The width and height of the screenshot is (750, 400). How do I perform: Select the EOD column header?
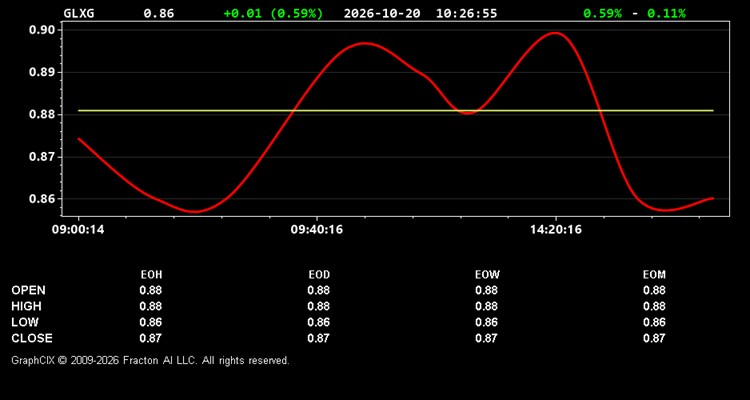(x=319, y=275)
